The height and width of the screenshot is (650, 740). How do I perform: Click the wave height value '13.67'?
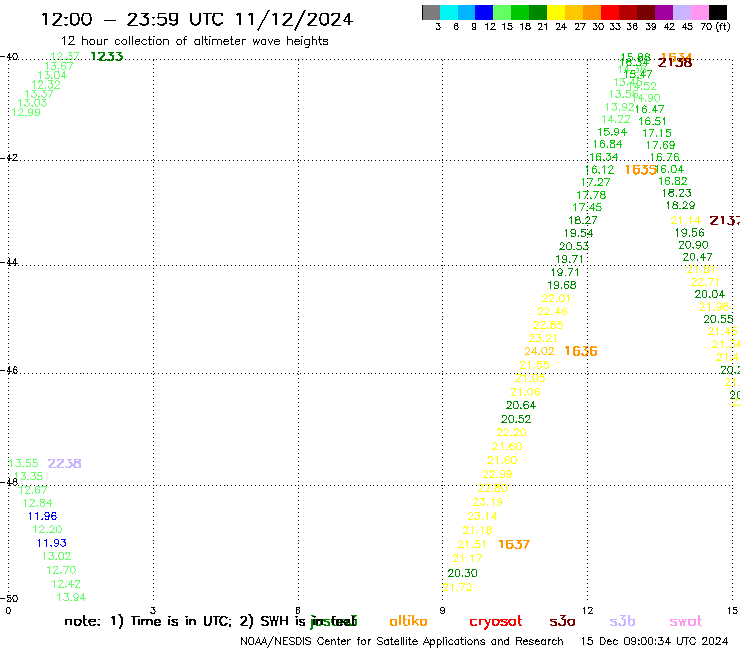point(59,66)
